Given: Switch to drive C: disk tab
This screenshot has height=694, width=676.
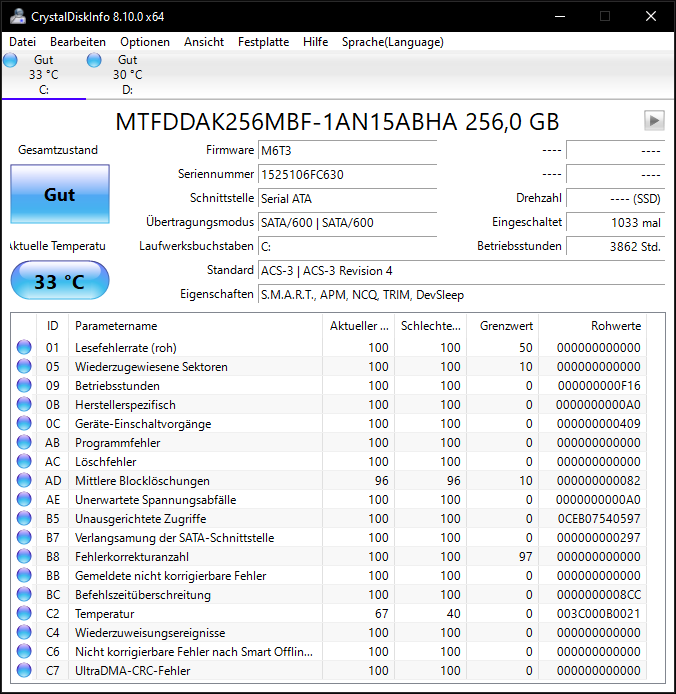Looking at the screenshot, I should 43,74.
